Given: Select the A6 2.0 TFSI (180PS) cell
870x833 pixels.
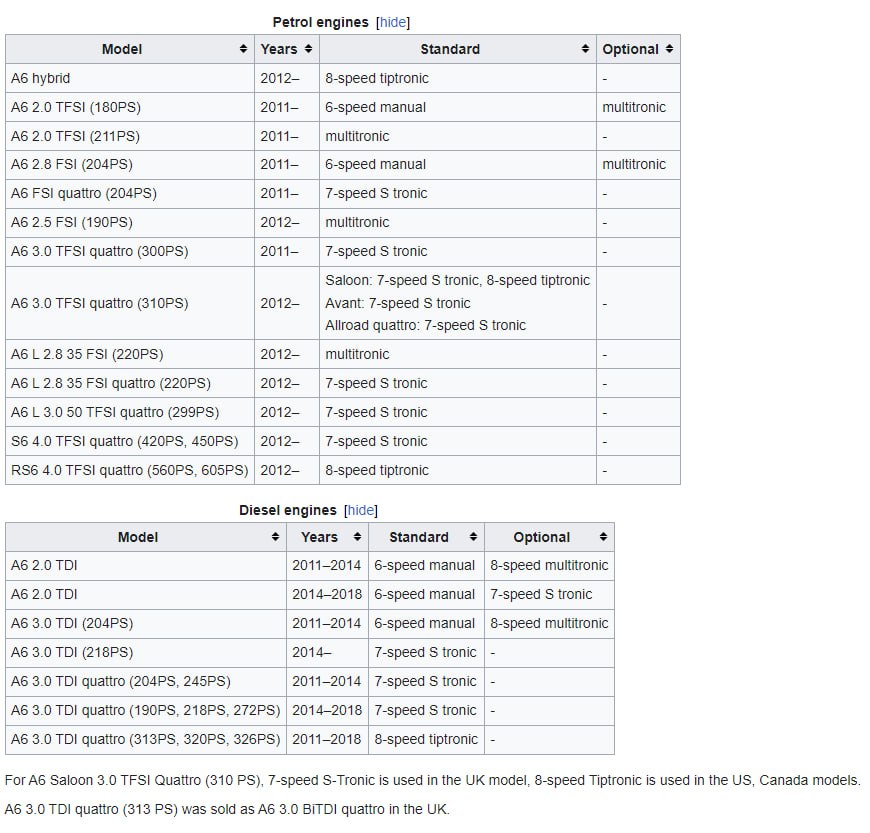Looking at the screenshot, I should (130, 107).
